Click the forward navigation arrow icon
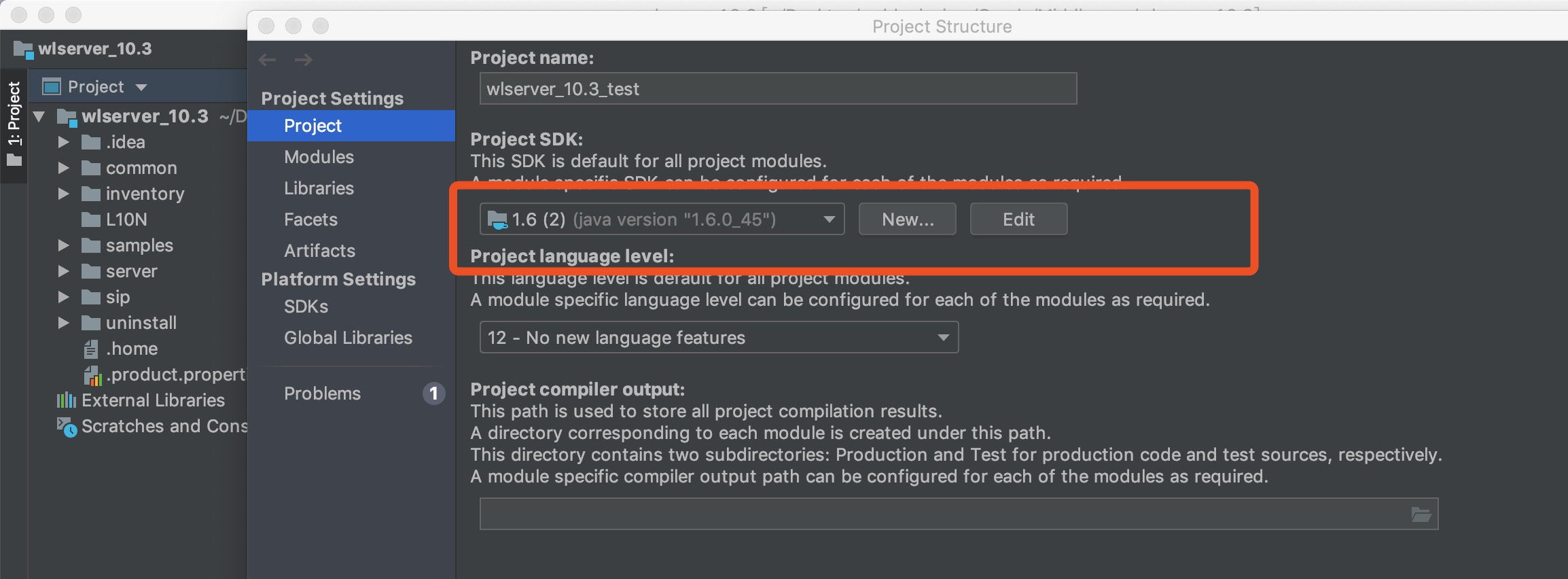Viewport: 1568px width, 579px height. click(x=304, y=60)
